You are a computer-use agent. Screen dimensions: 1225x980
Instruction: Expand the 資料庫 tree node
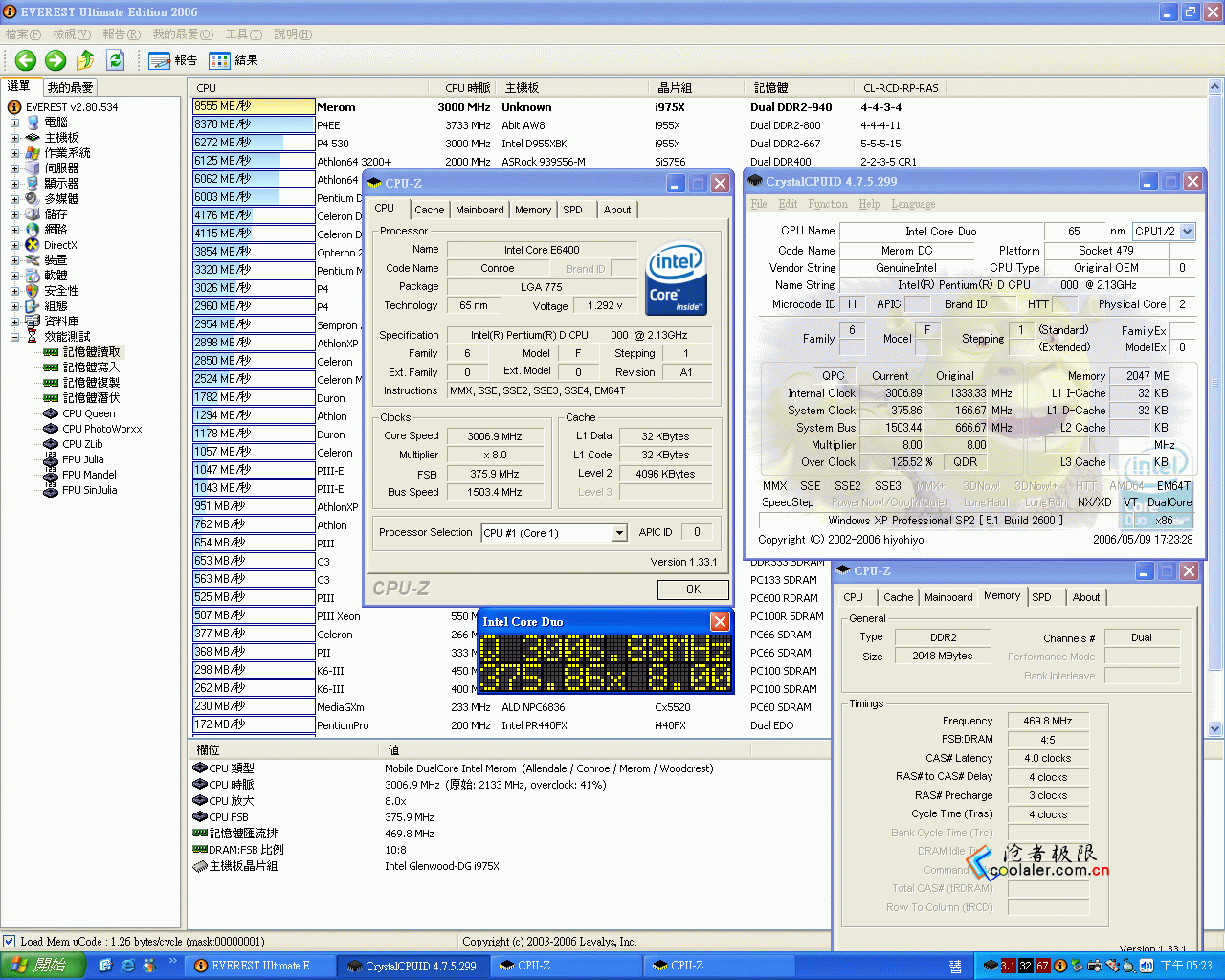[x=14, y=322]
